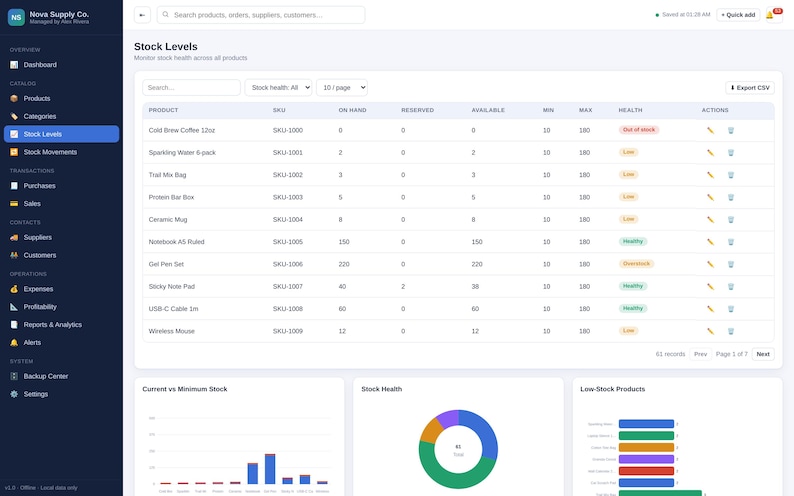
Task: Open Stock Movements in the sidebar
Action: [x=61, y=152]
